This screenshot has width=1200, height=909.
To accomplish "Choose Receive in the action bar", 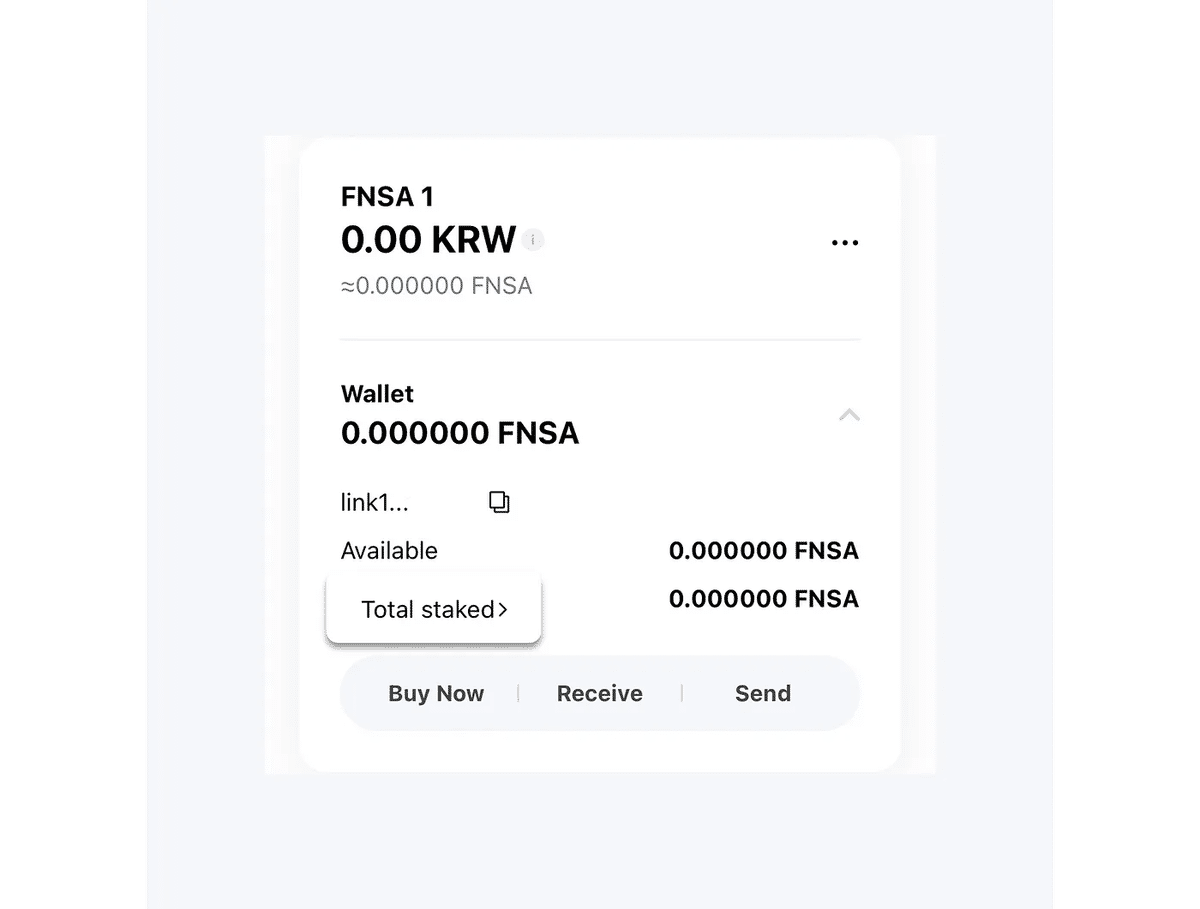I will click(600, 693).
